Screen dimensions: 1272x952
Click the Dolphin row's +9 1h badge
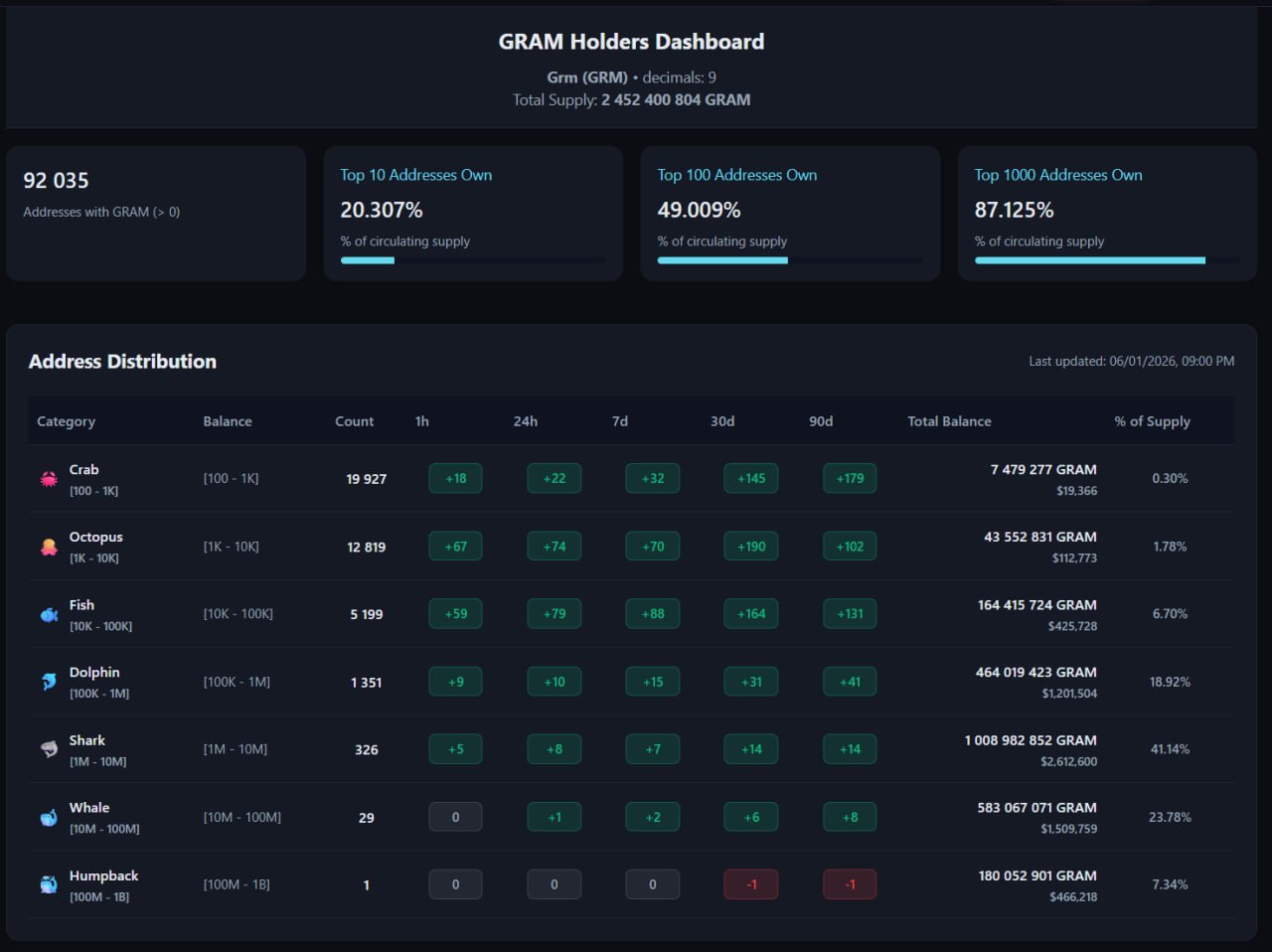455,682
